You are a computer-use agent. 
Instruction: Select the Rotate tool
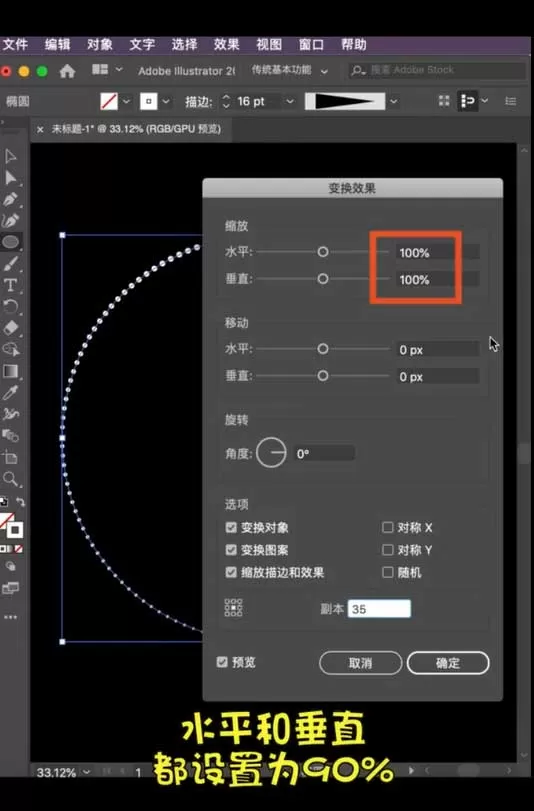[10, 307]
